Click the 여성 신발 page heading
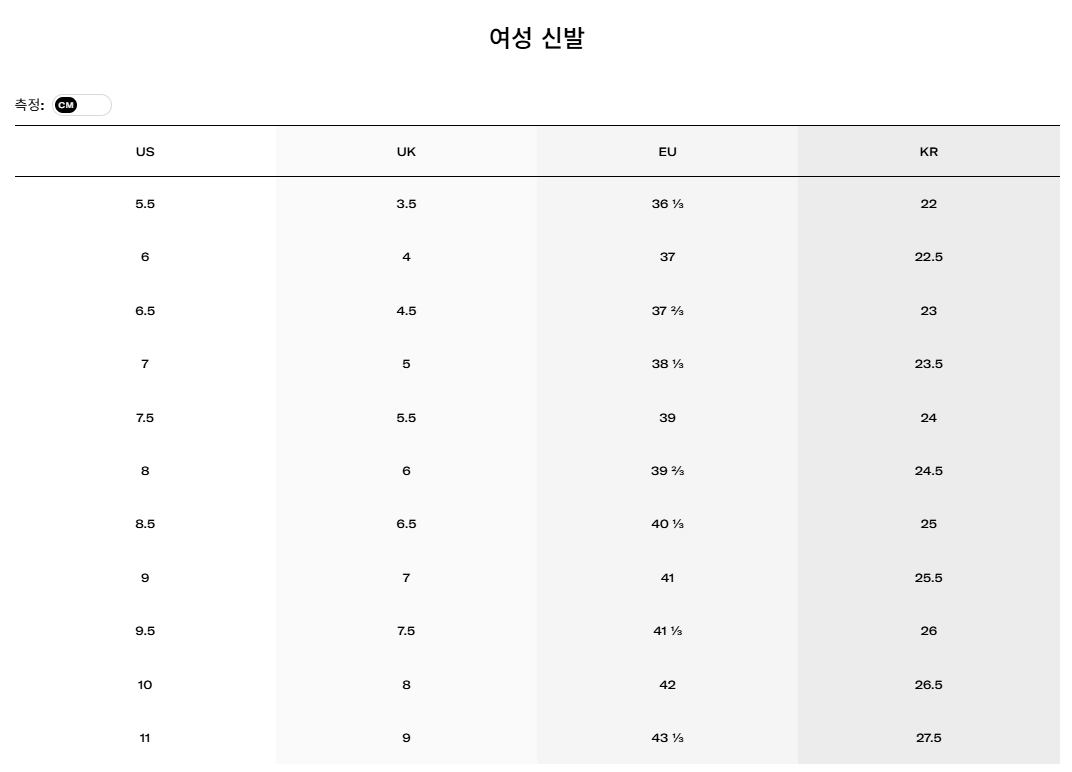 coord(537,37)
